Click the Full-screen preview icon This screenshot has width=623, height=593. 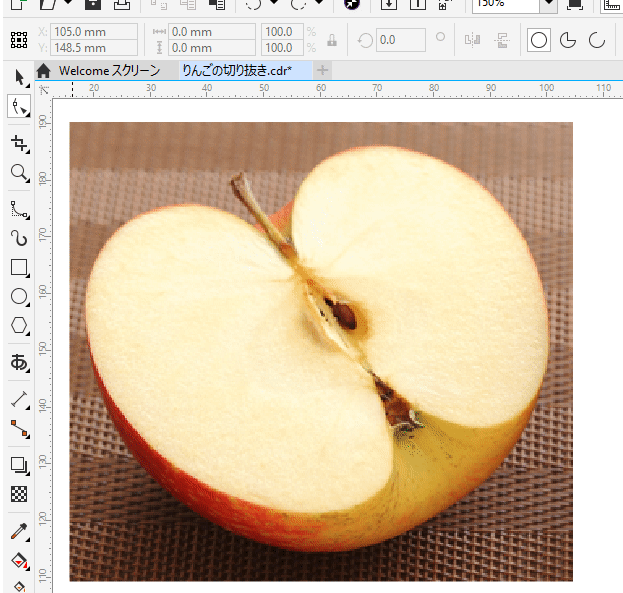pos(575,4)
